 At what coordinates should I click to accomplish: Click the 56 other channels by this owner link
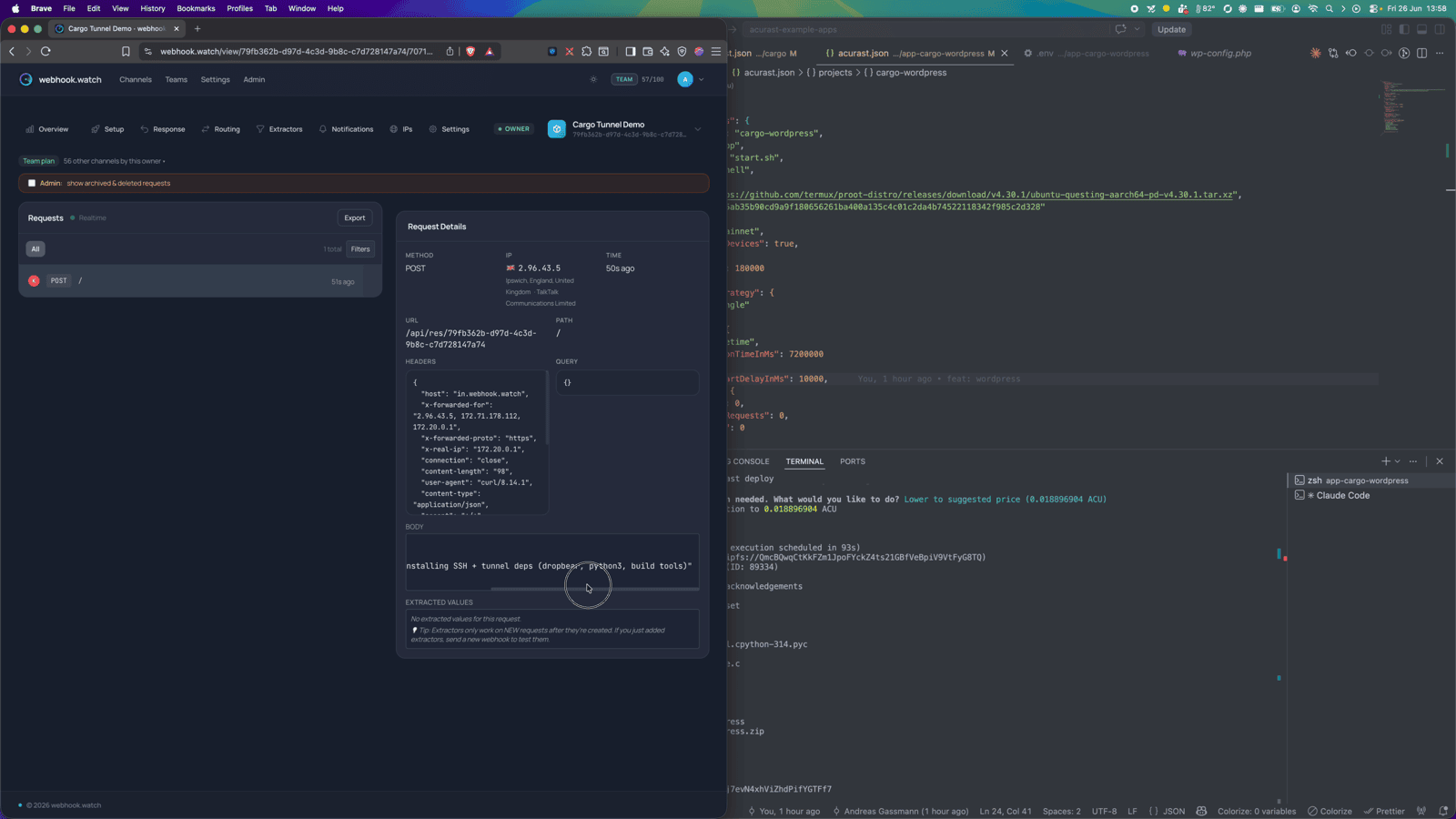pyautogui.click(x=114, y=161)
